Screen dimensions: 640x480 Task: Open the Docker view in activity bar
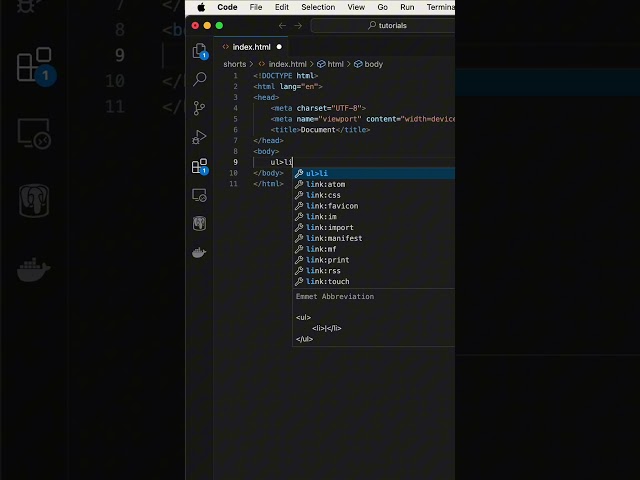[199, 252]
